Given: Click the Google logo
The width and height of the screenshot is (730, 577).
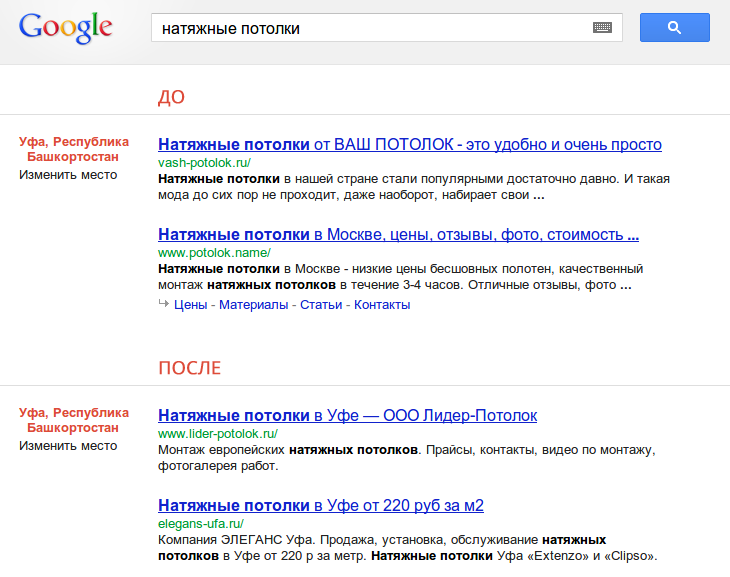Looking at the screenshot, I should (x=66, y=28).
